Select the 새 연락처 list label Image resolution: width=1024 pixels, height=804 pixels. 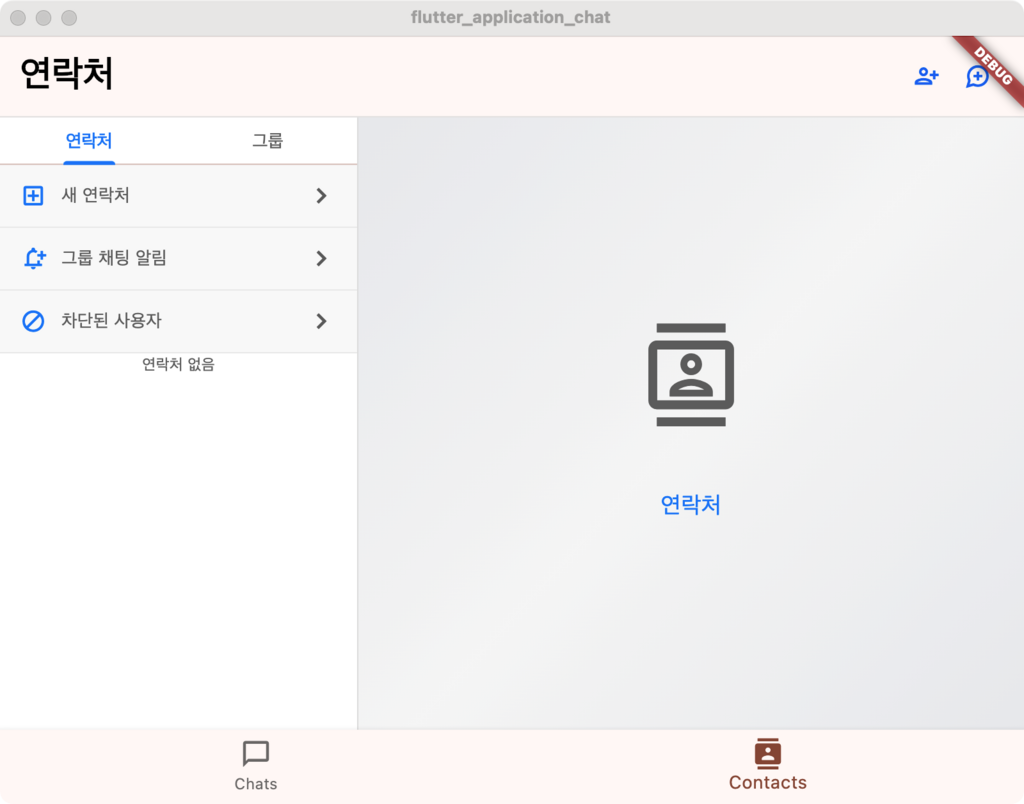coord(96,196)
